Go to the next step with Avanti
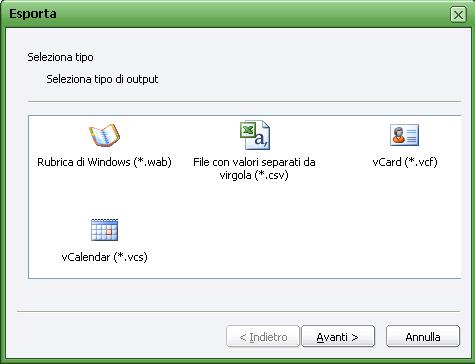The width and height of the screenshot is (475, 364). 338,337
